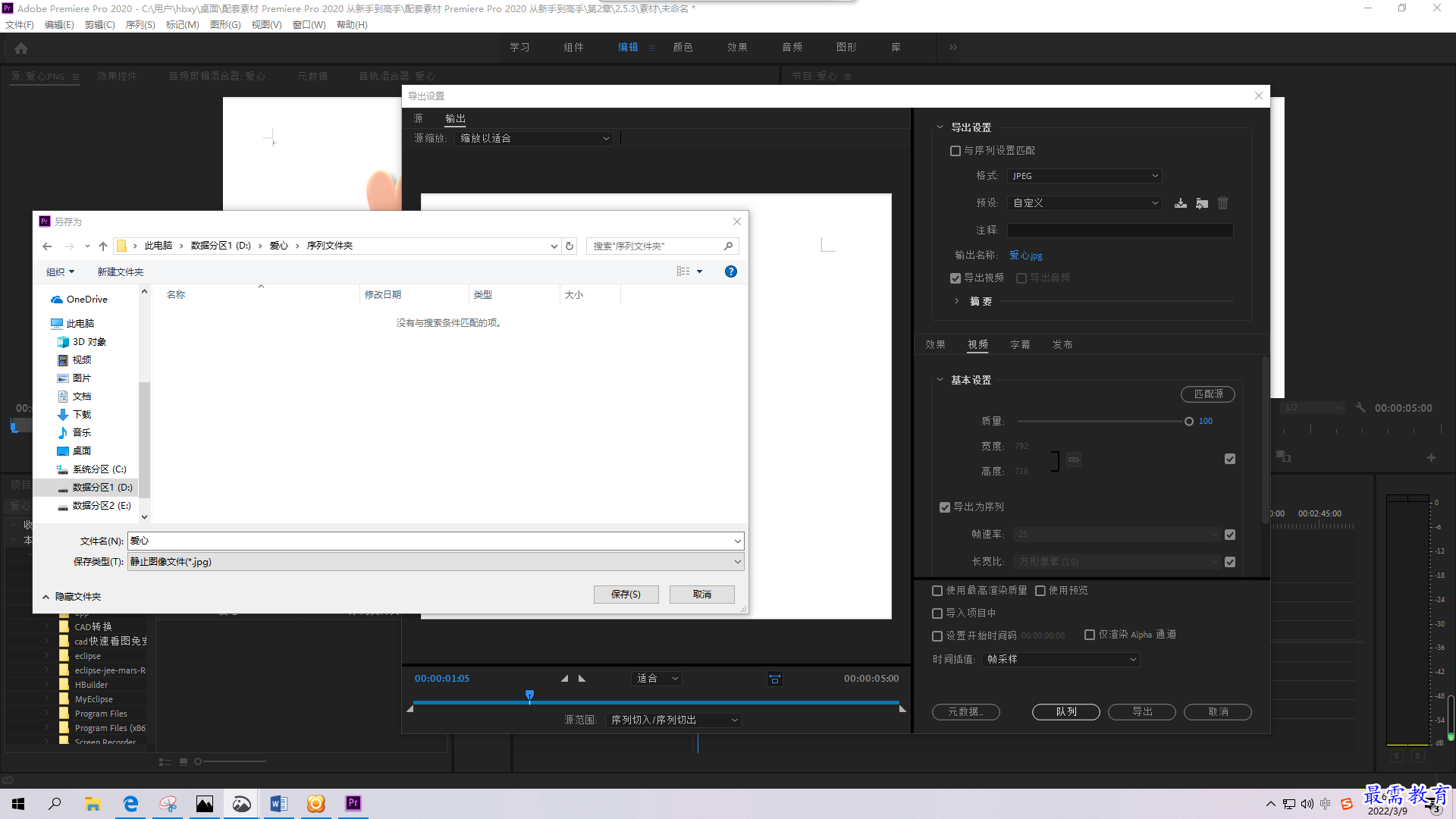Click the list view icon in project panel
This screenshot has width=1456, height=819.
tap(165, 761)
